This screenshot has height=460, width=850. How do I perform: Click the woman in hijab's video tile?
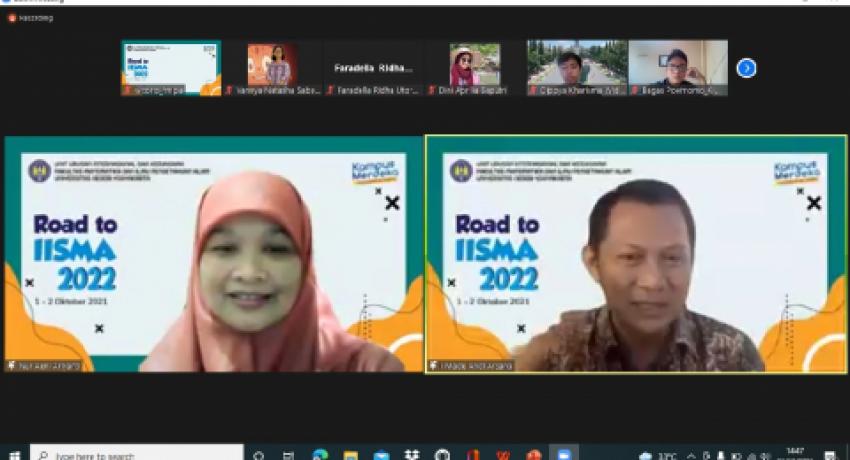[214, 254]
